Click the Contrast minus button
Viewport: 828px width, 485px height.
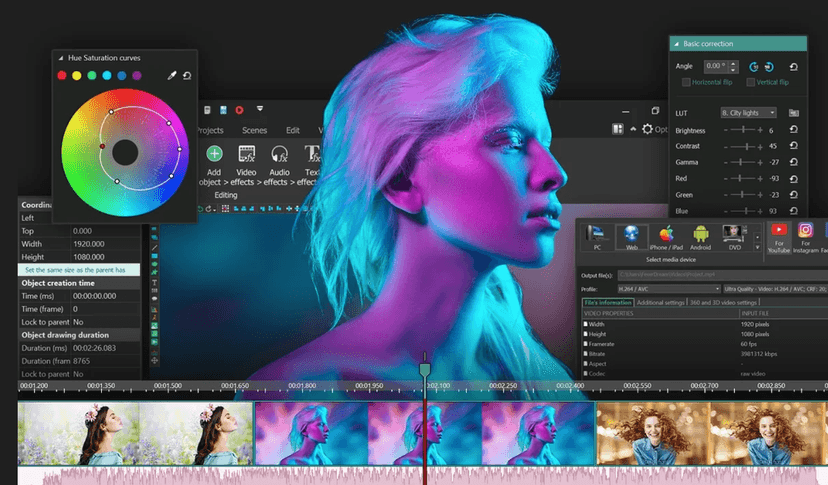726,146
